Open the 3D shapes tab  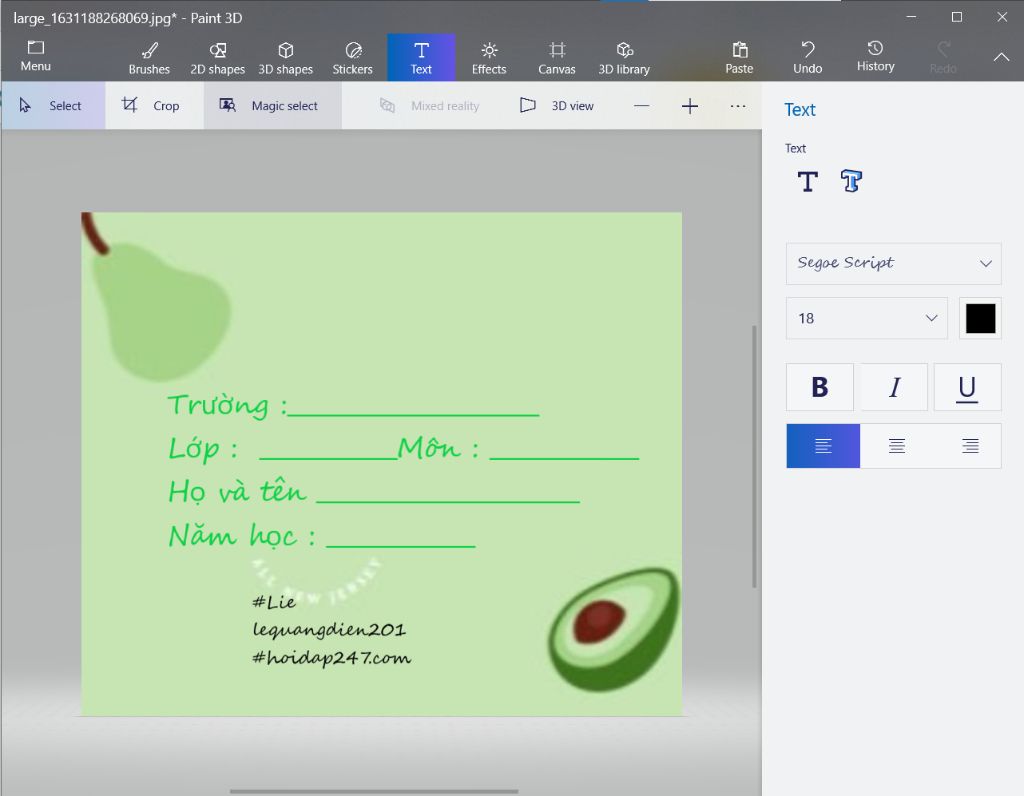pyautogui.click(x=285, y=58)
